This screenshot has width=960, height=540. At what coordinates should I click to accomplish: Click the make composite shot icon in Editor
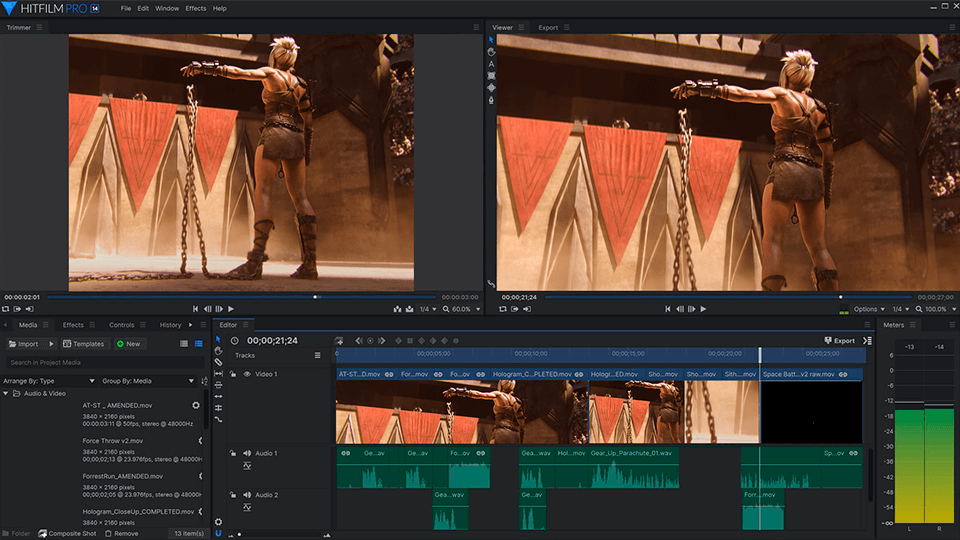pyautogui.click(x=339, y=341)
